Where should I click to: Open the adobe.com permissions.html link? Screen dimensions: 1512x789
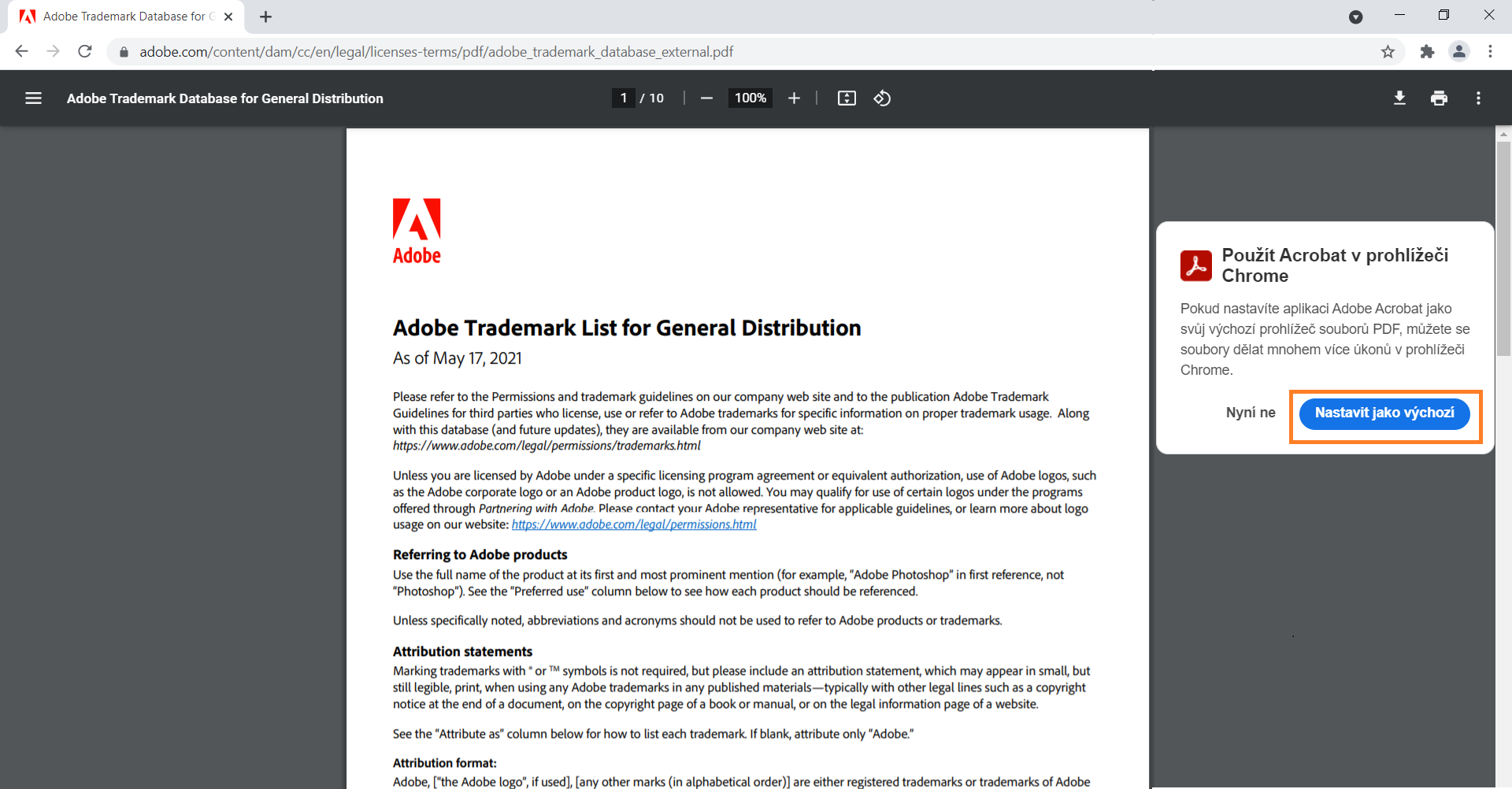(633, 525)
